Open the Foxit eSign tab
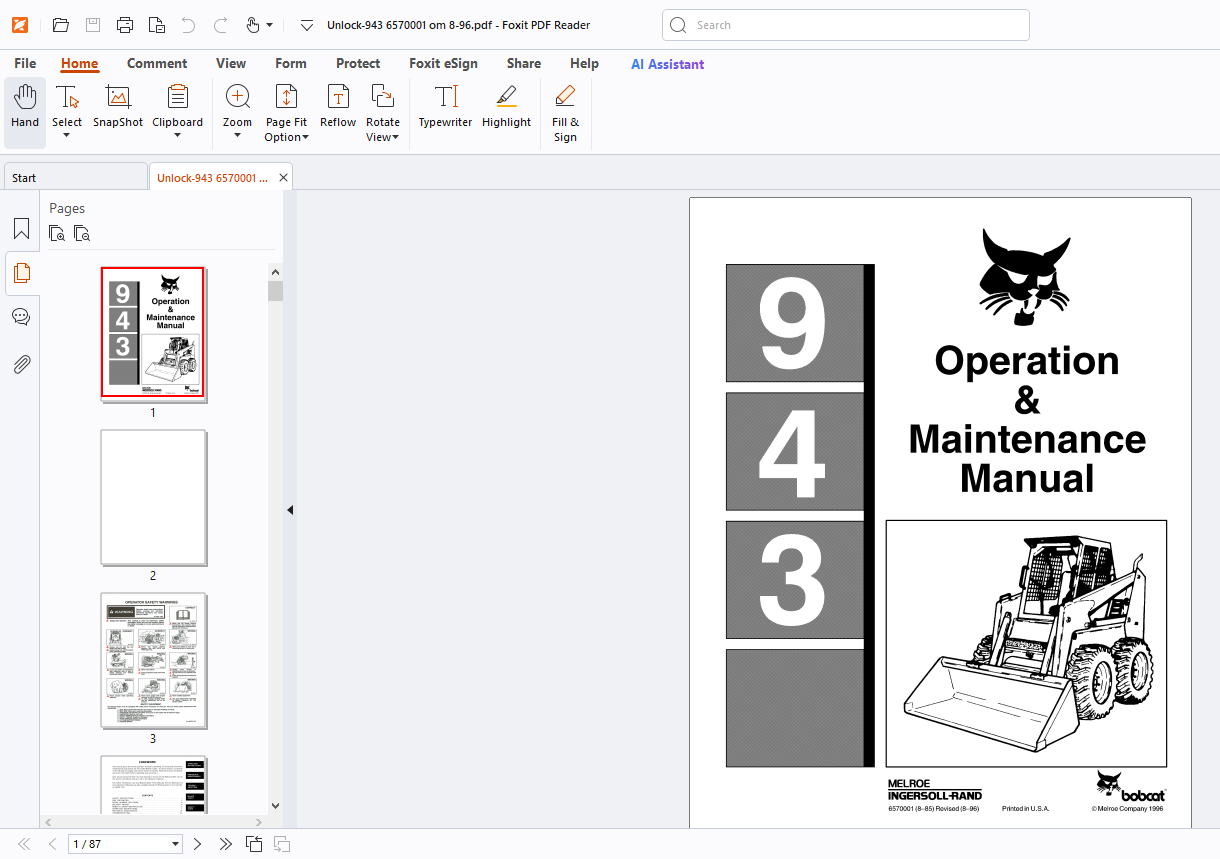Viewport: 1220px width, 859px height. (443, 63)
